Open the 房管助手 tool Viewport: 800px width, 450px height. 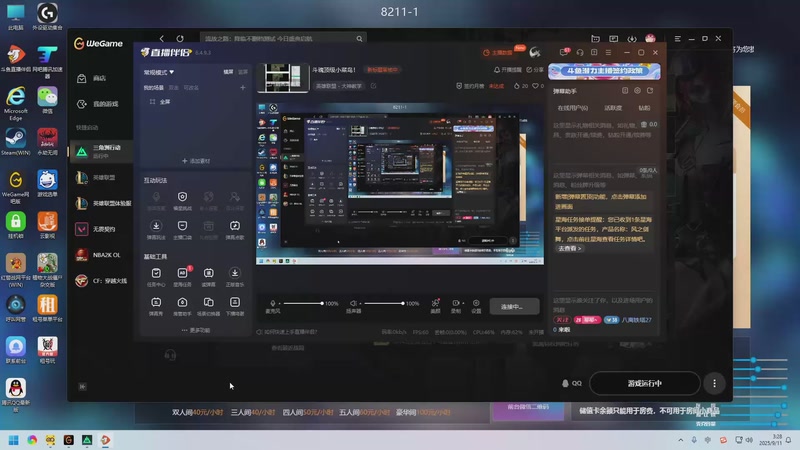click(182, 306)
